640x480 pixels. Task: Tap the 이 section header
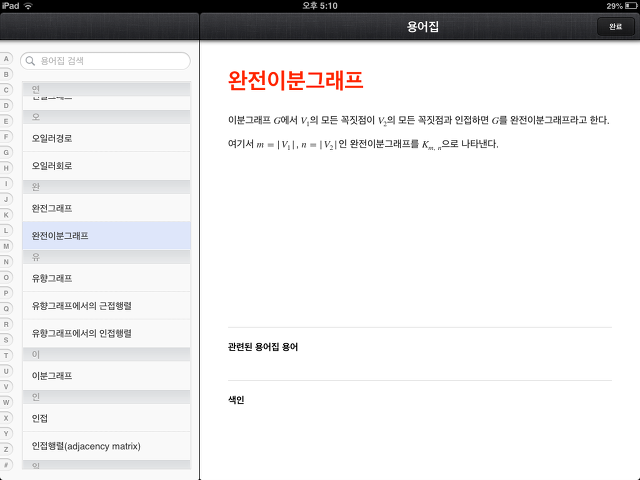click(x=107, y=354)
